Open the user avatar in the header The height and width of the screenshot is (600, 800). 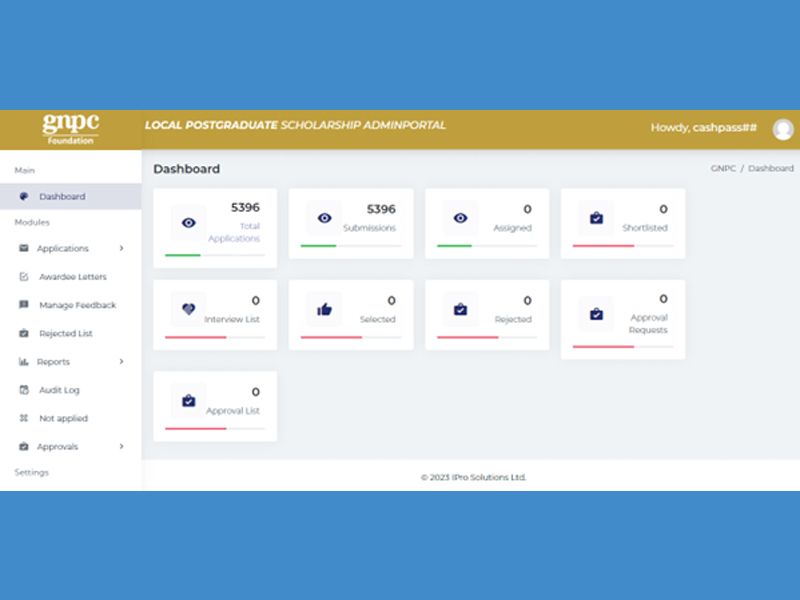[783, 129]
